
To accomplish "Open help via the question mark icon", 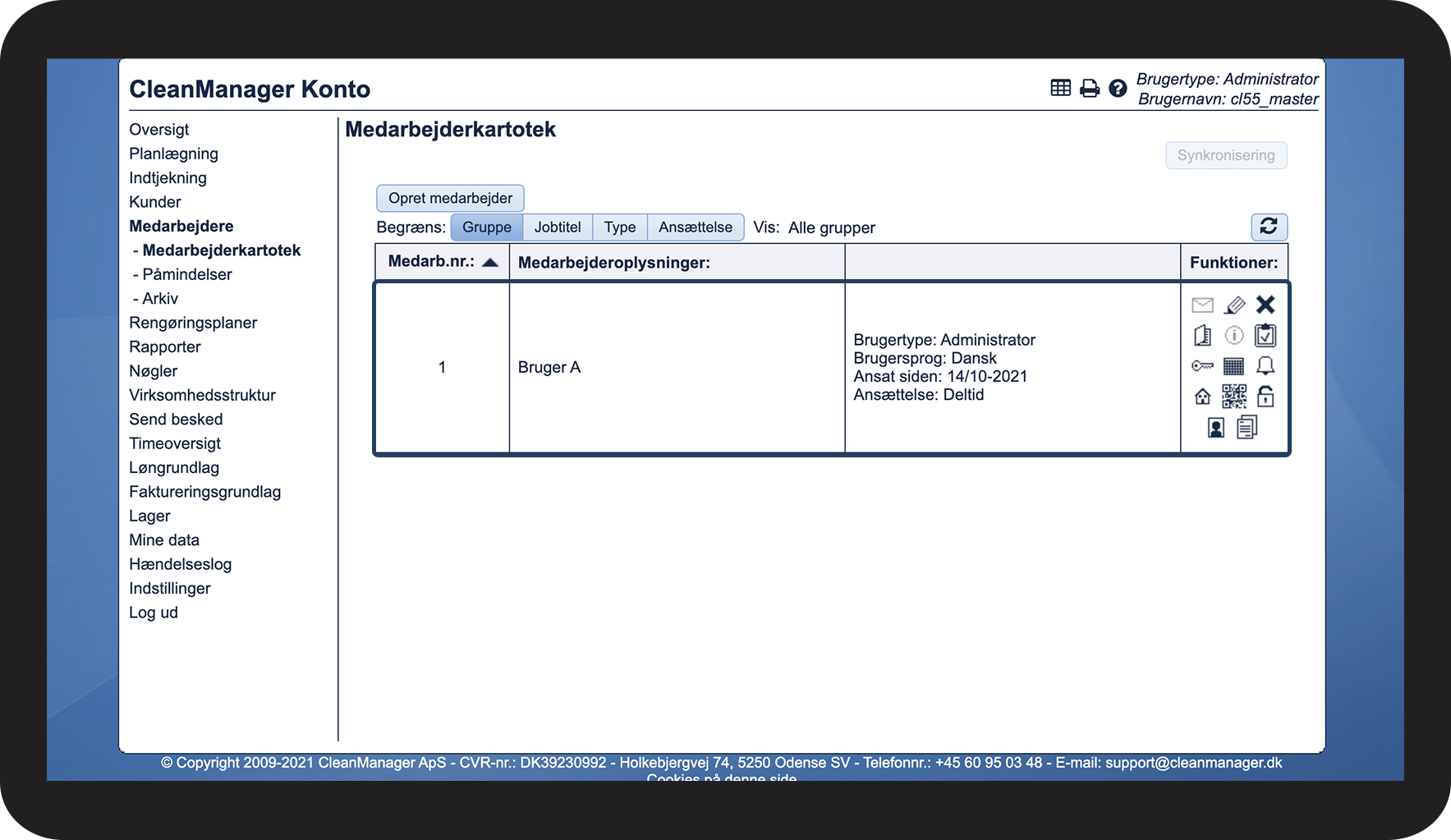I will click(1118, 88).
